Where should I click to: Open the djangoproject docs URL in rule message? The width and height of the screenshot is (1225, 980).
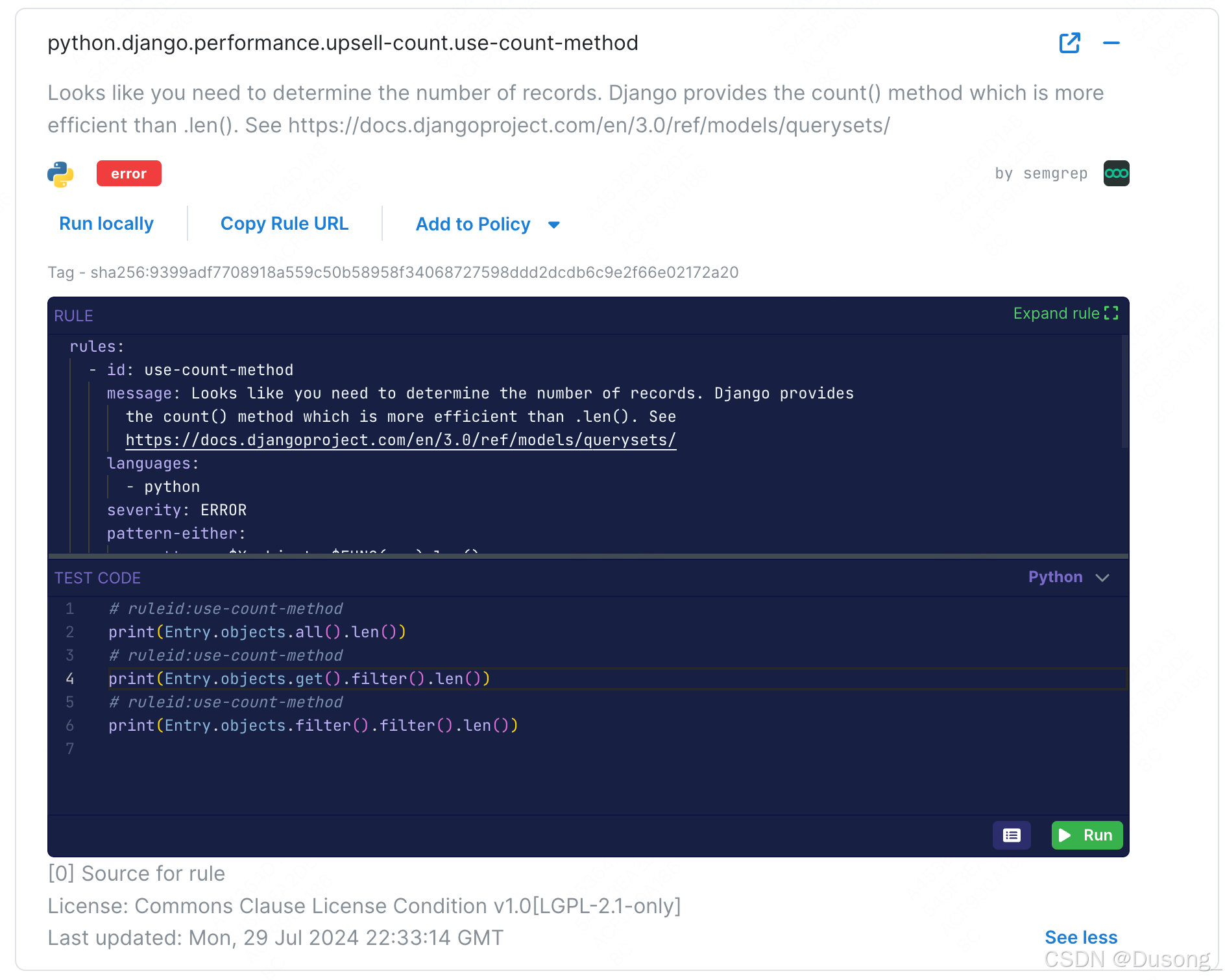point(400,440)
